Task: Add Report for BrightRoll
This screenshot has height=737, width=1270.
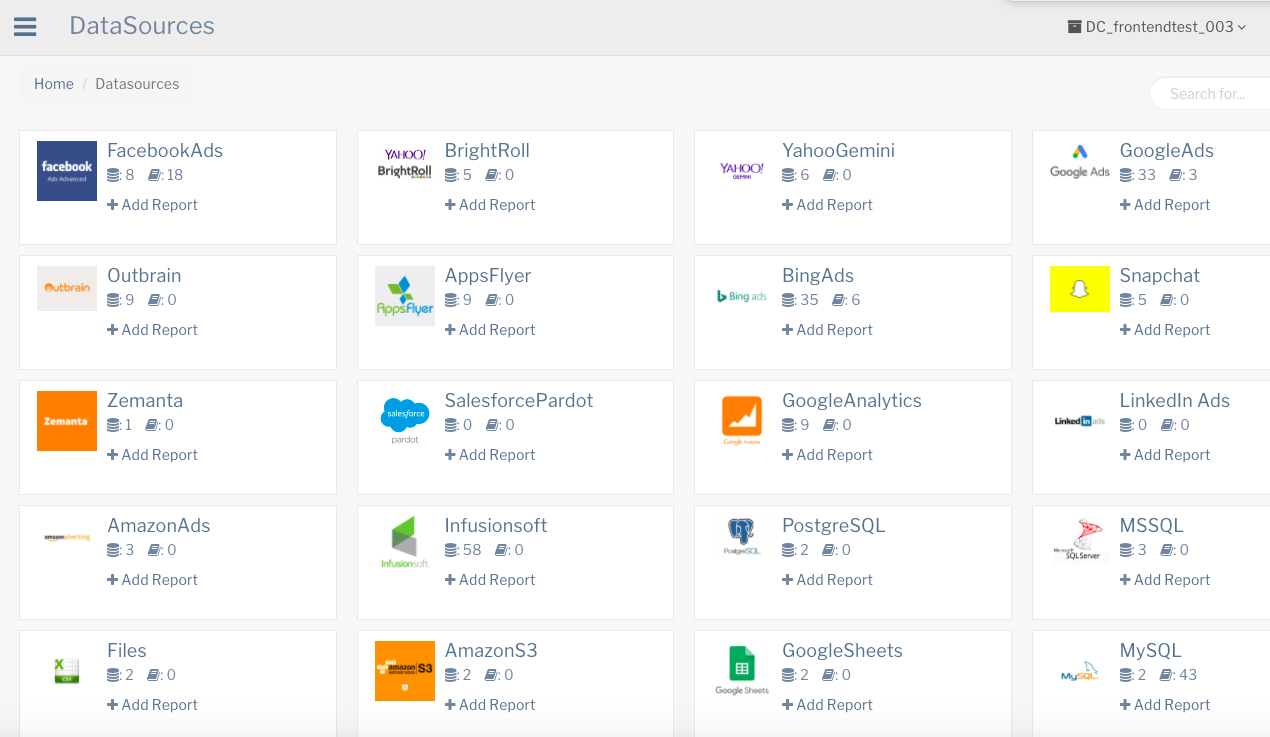Action: pos(490,205)
